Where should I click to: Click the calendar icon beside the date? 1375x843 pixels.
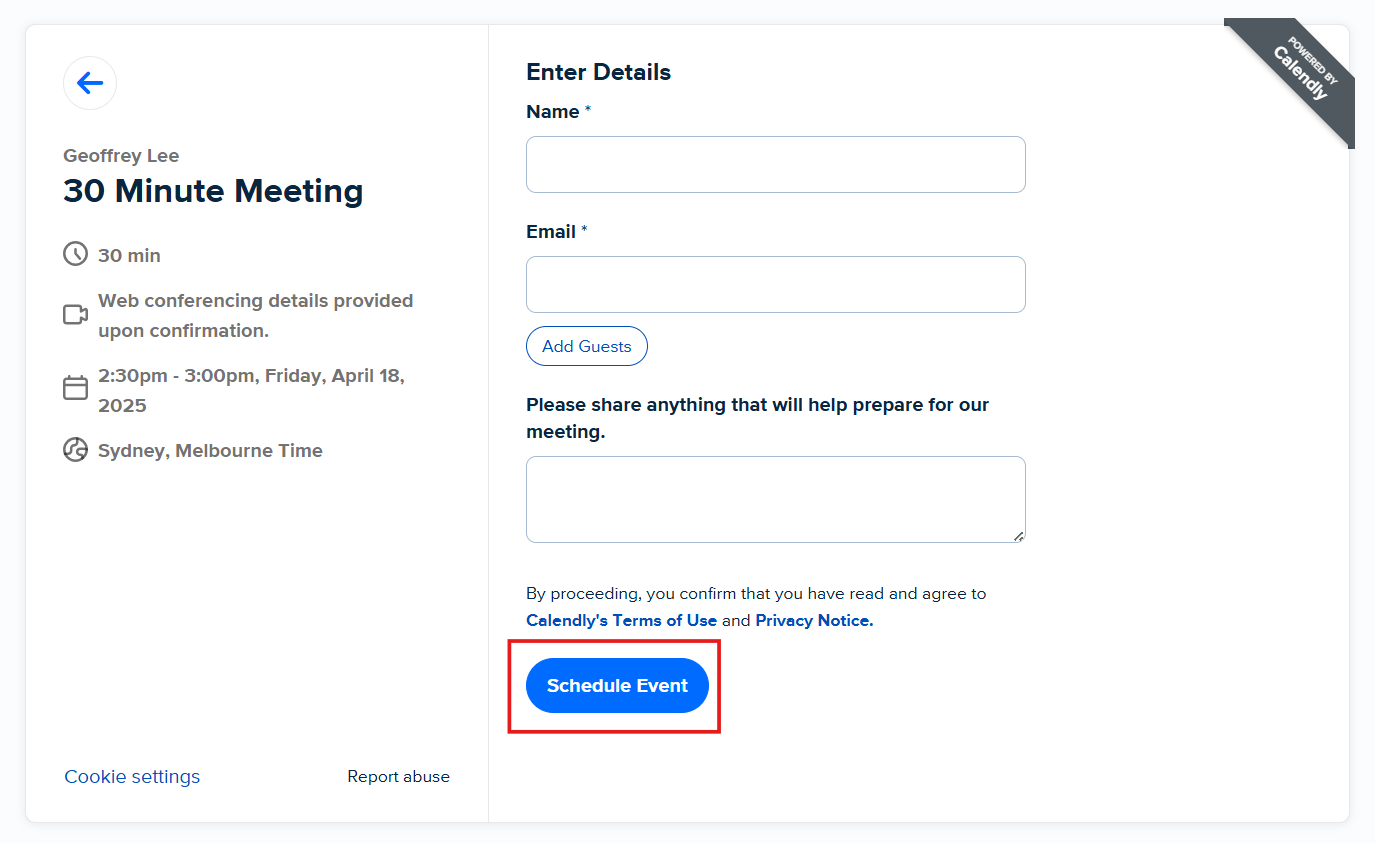pos(75,388)
